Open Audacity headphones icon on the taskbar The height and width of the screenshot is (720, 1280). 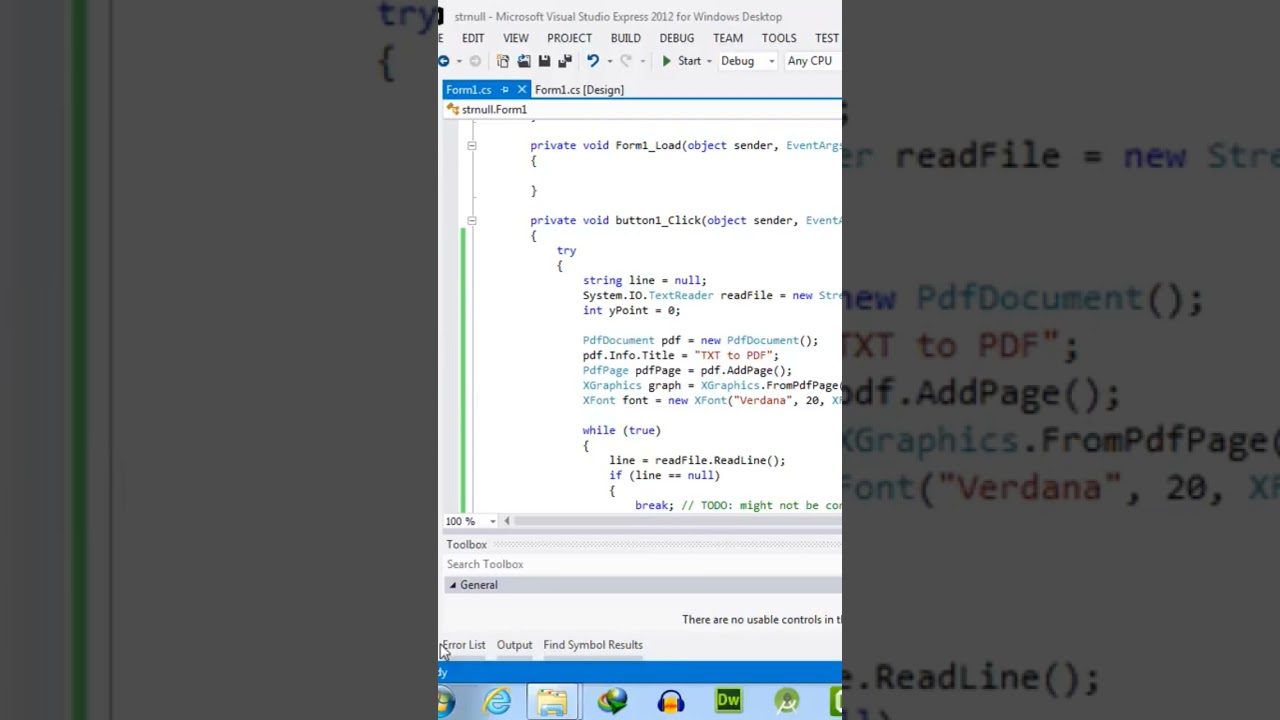click(671, 702)
